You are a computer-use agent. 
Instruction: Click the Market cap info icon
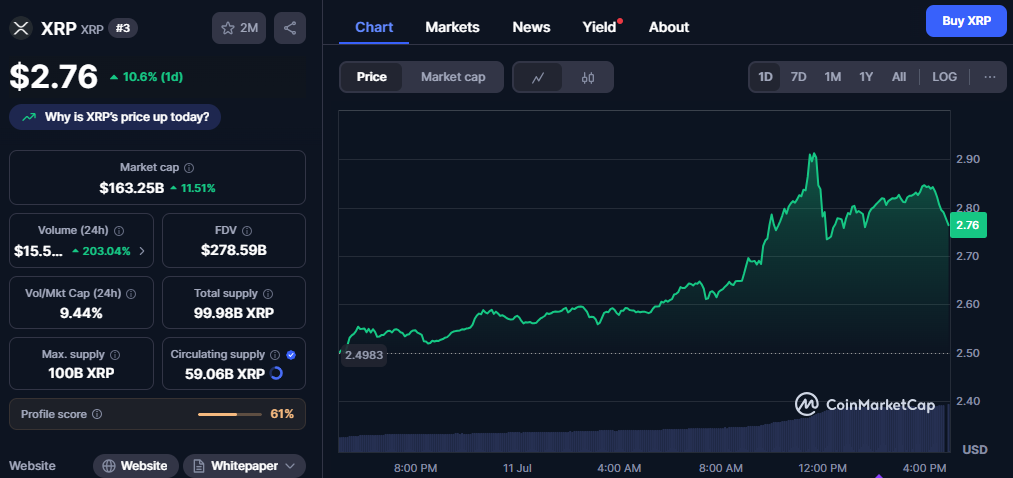point(189,168)
